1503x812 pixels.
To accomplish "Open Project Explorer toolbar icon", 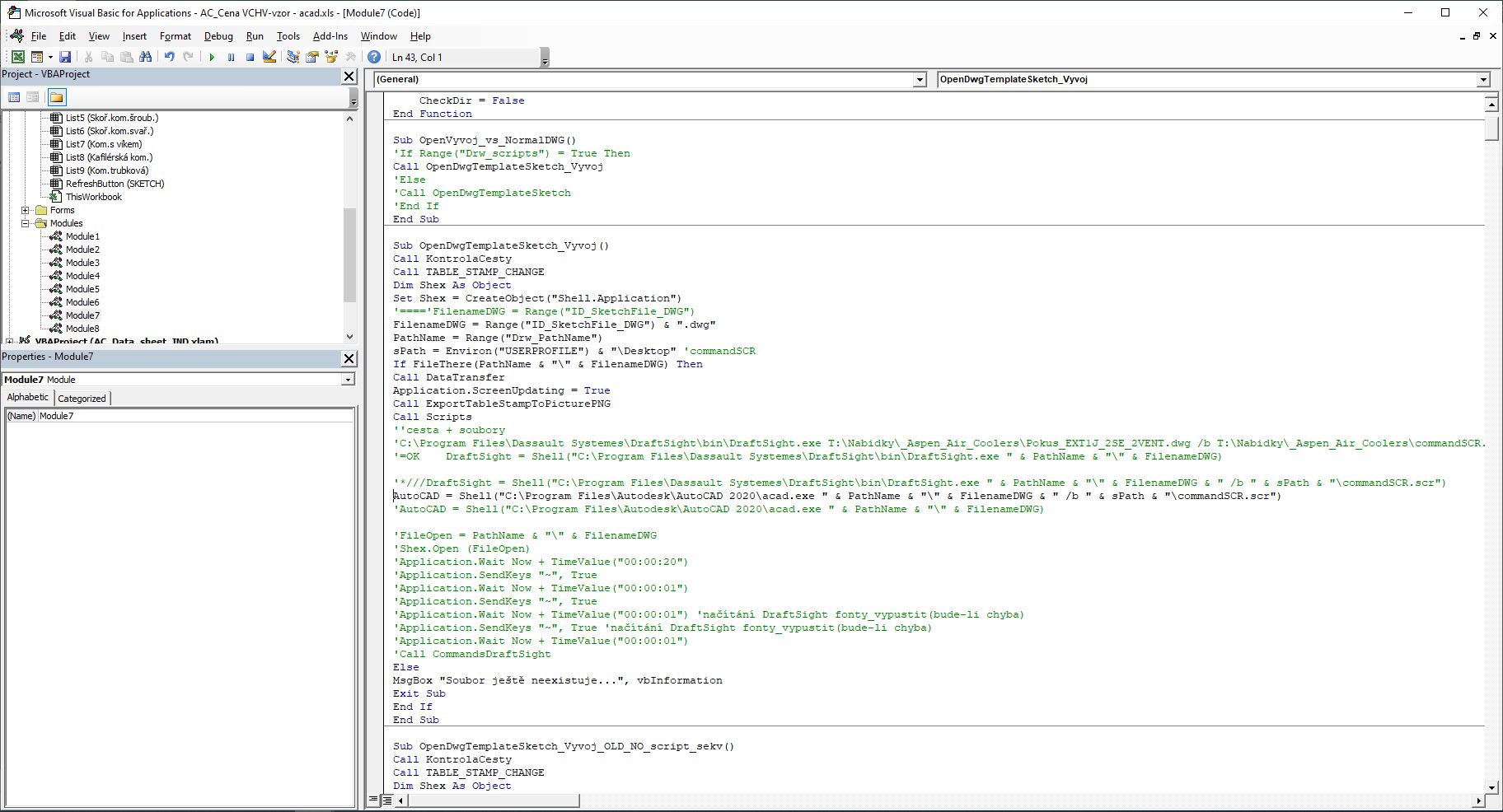I will click(293, 57).
